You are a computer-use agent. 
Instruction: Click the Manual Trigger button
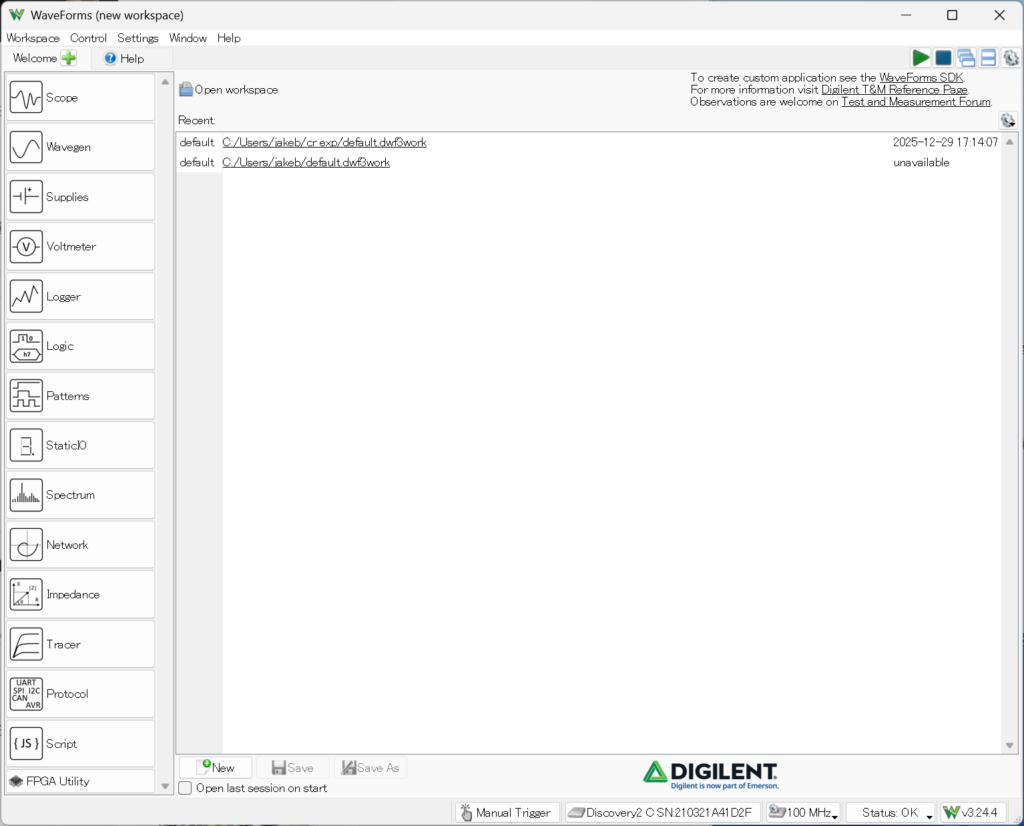(x=506, y=813)
